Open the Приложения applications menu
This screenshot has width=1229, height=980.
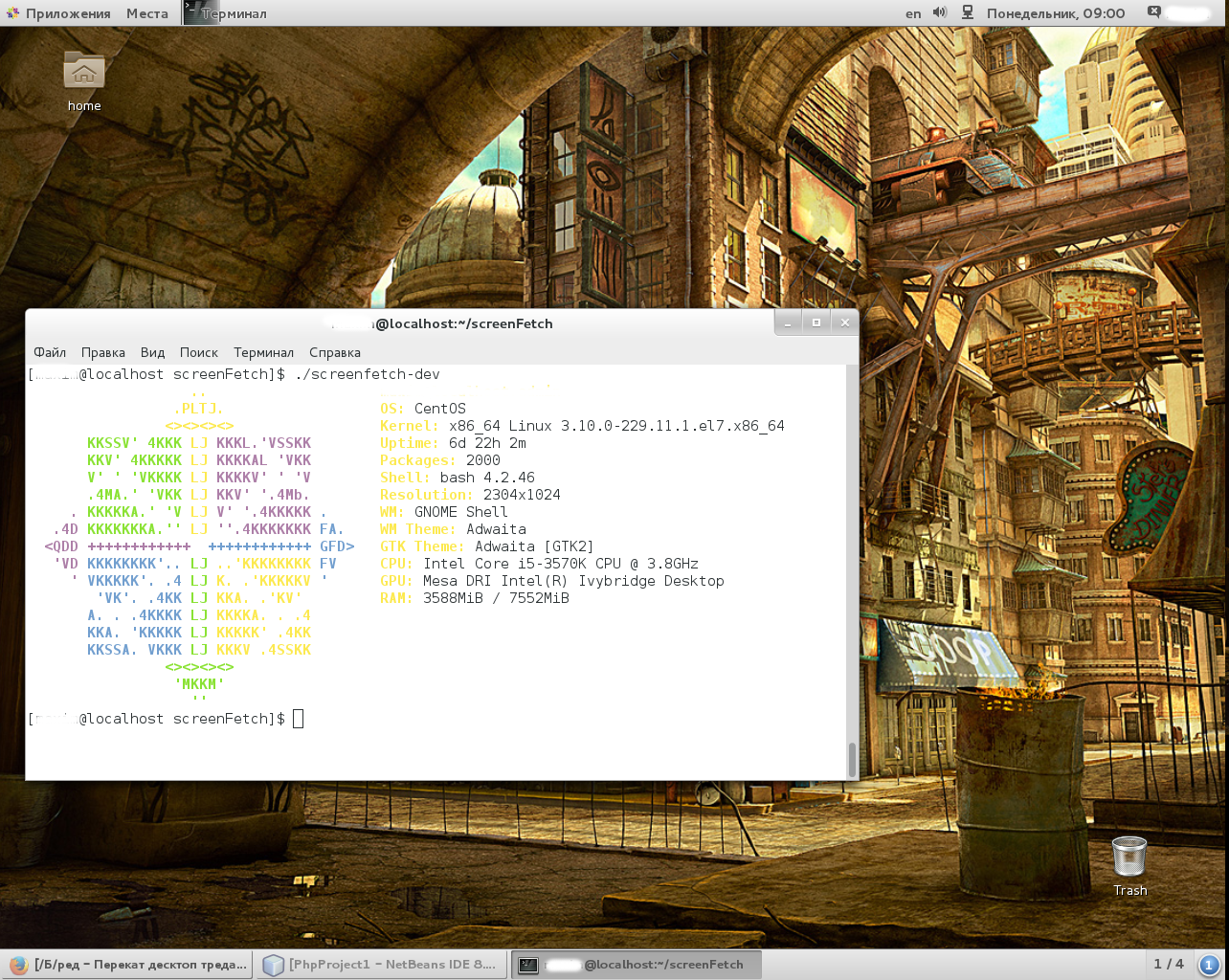point(67,13)
